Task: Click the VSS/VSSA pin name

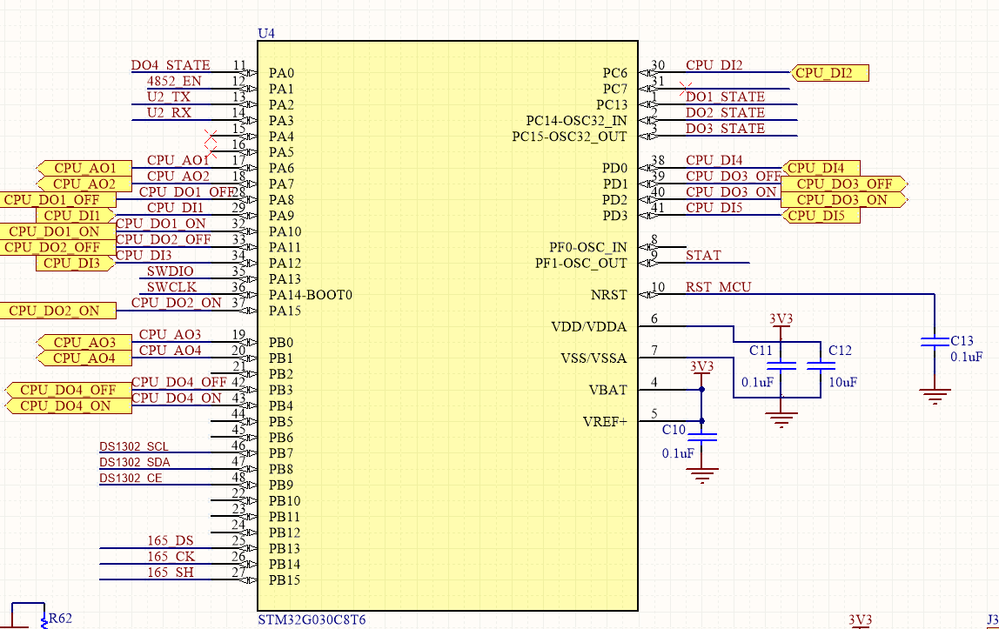Action: pos(594,358)
